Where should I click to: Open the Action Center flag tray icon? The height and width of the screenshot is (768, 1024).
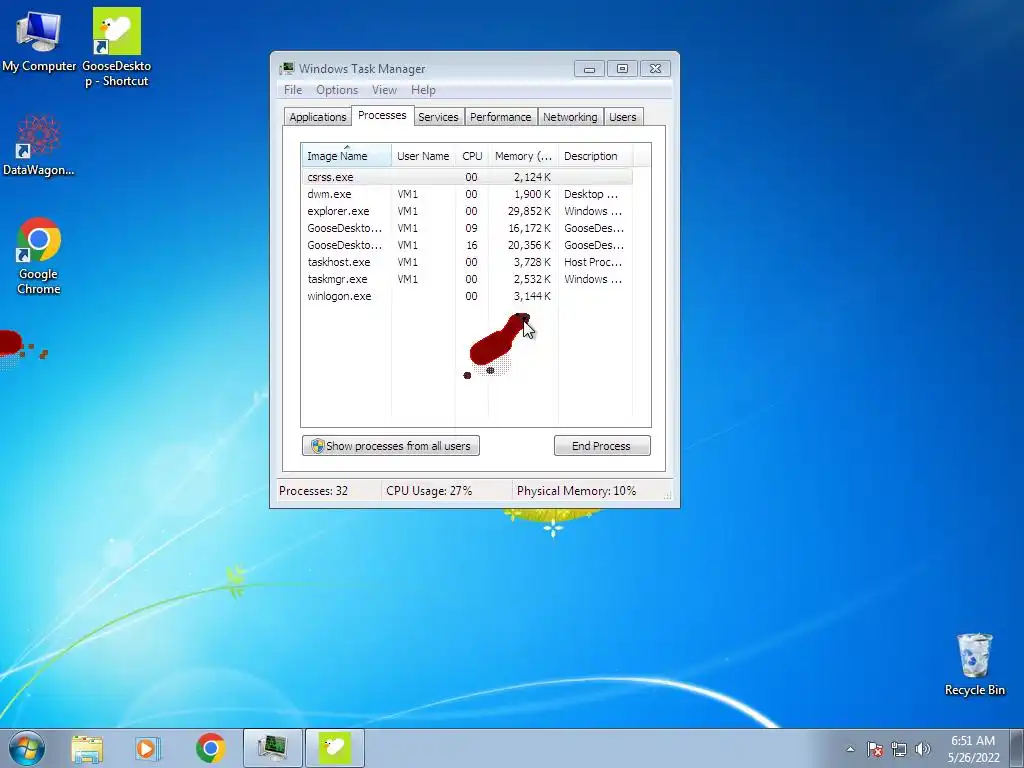(x=874, y=749)
